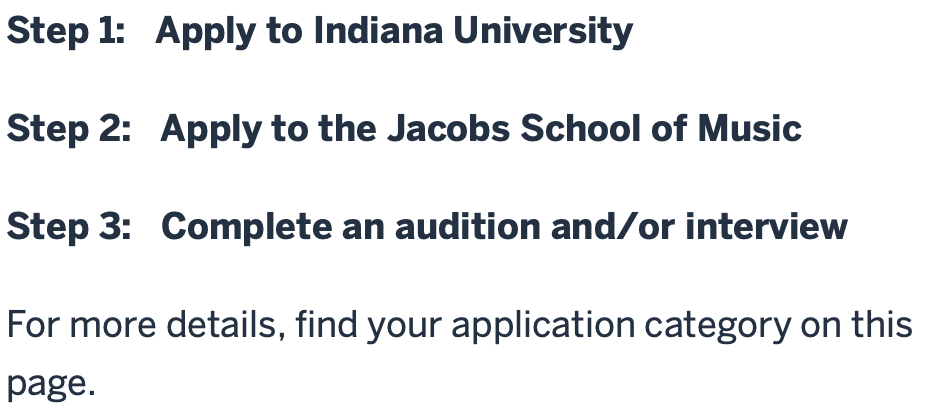The image size is (932, 412).
Task: Select the 'Step 1:' label
Action: point(67,31)
